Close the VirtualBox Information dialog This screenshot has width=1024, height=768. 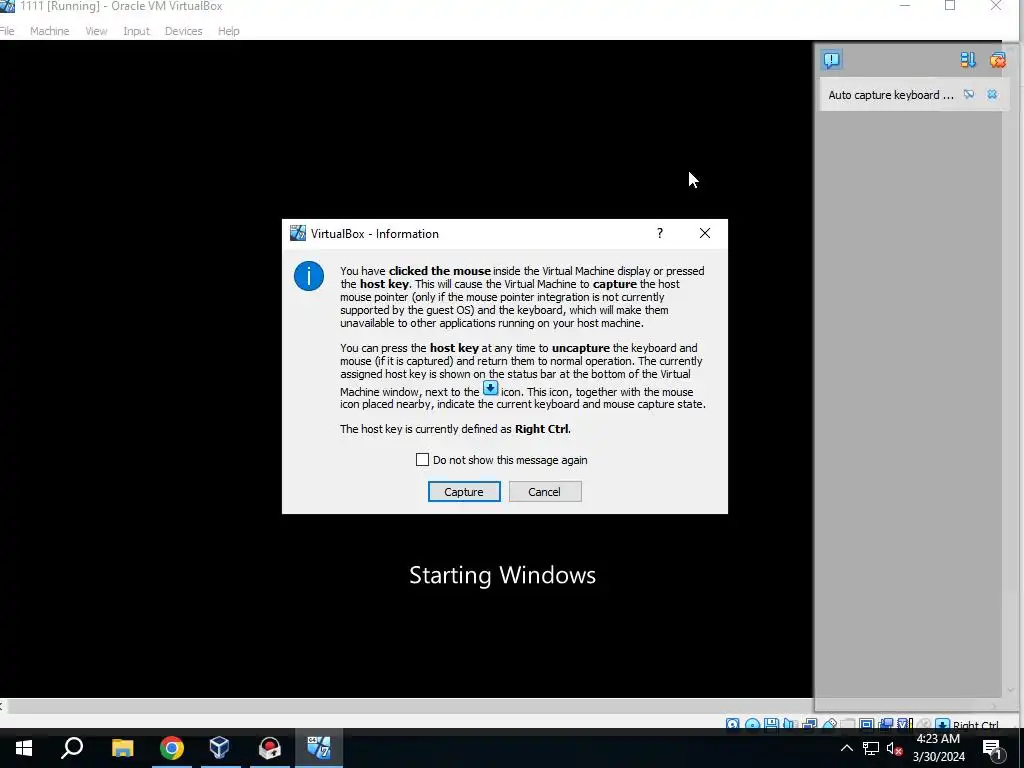point(705,233)
